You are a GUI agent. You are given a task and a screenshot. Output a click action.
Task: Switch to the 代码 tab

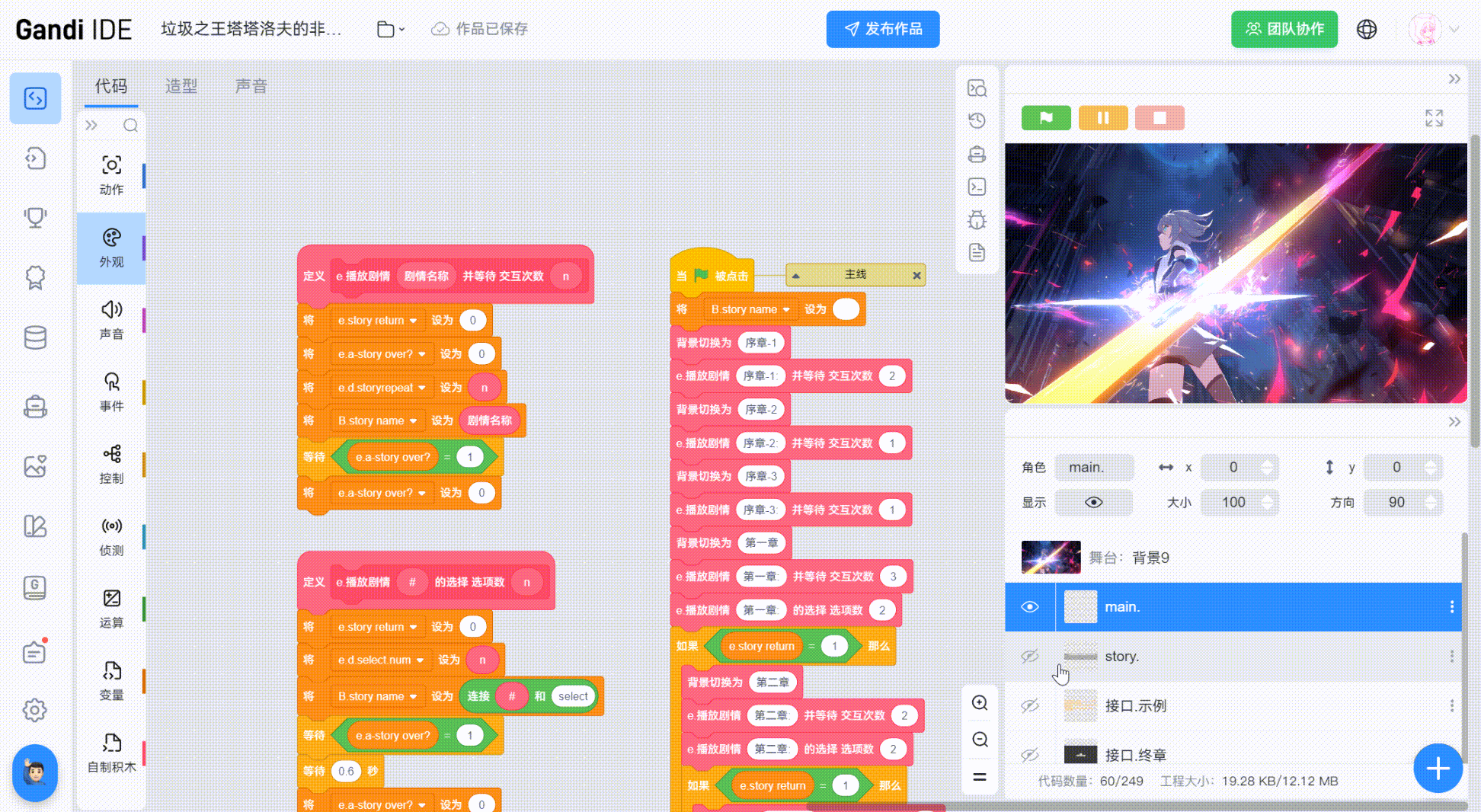tap(111, 86)
